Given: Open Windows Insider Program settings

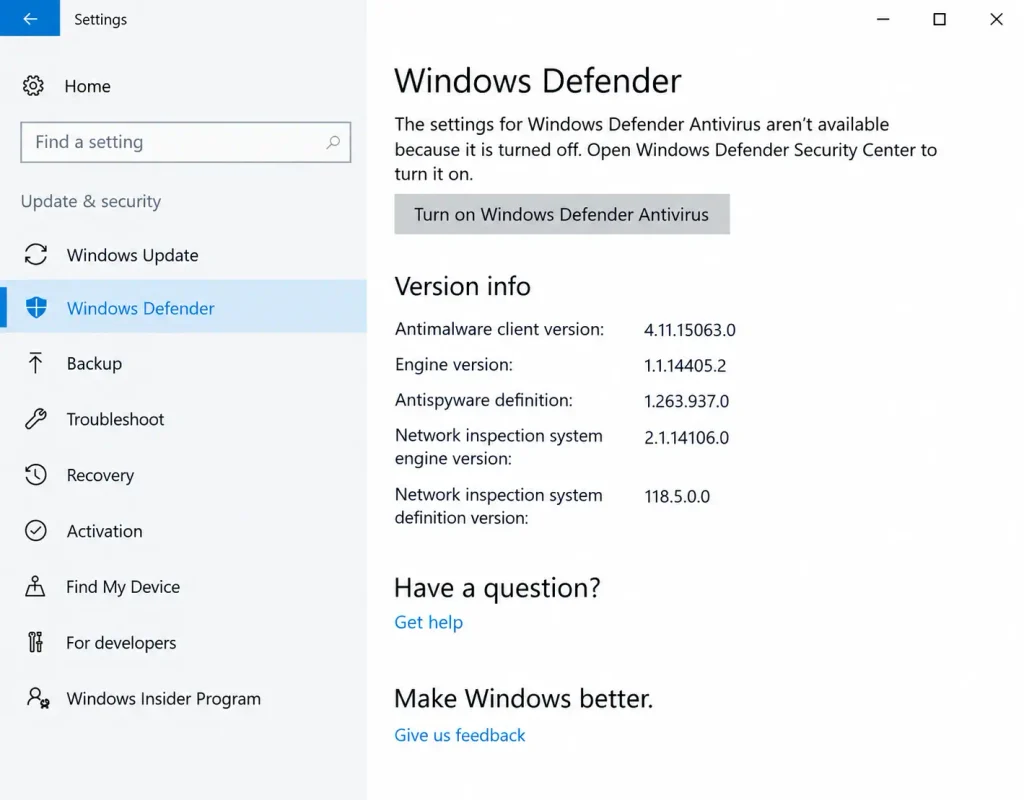Looking at the screenshot, I should (x=163, y=699).
